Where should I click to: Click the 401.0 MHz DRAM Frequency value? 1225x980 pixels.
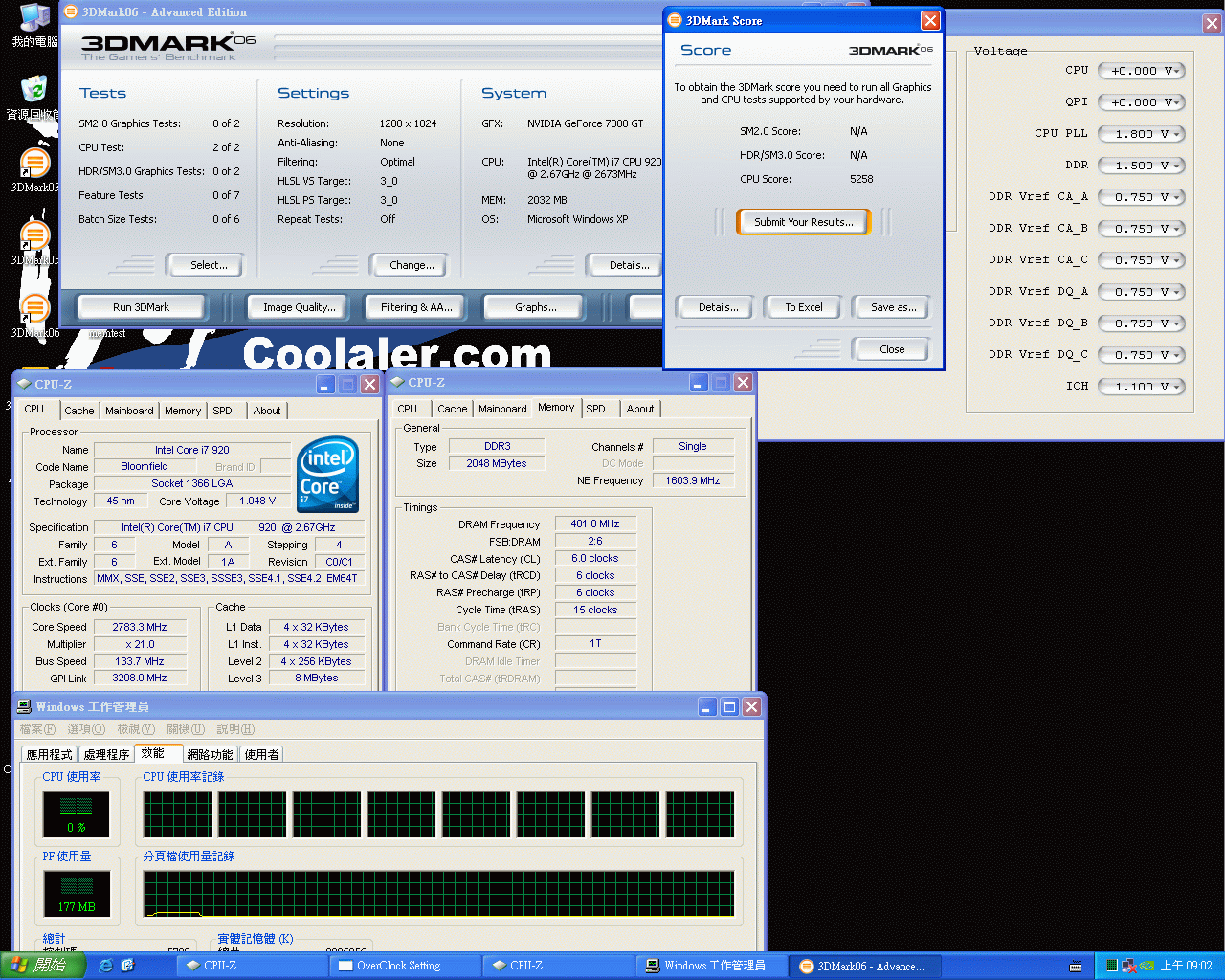595,523
